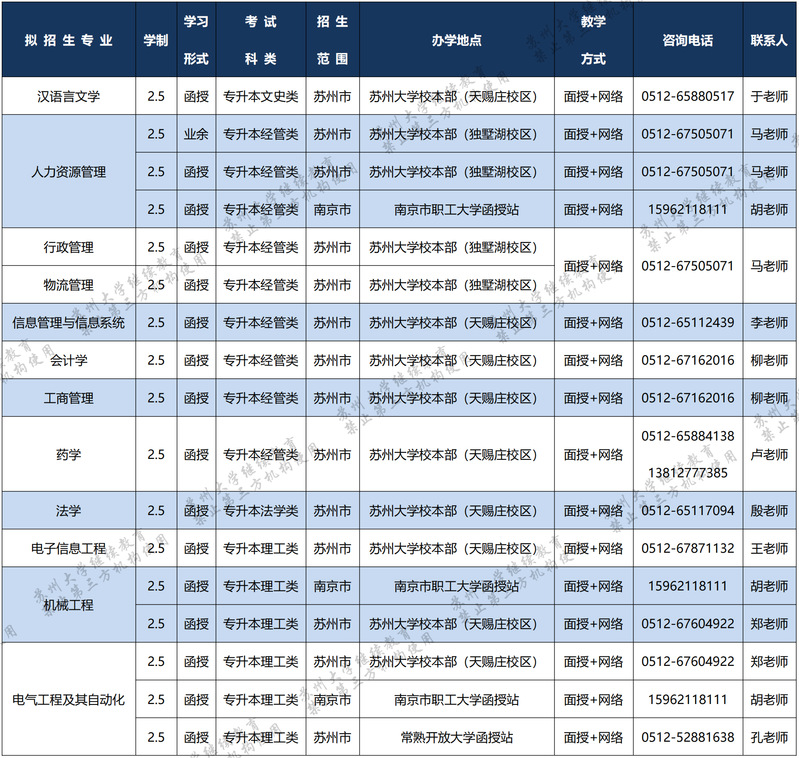This screenshot has height=758, width=799.
Task: Click the 咨询电话 column header
Action: point(687,41)
